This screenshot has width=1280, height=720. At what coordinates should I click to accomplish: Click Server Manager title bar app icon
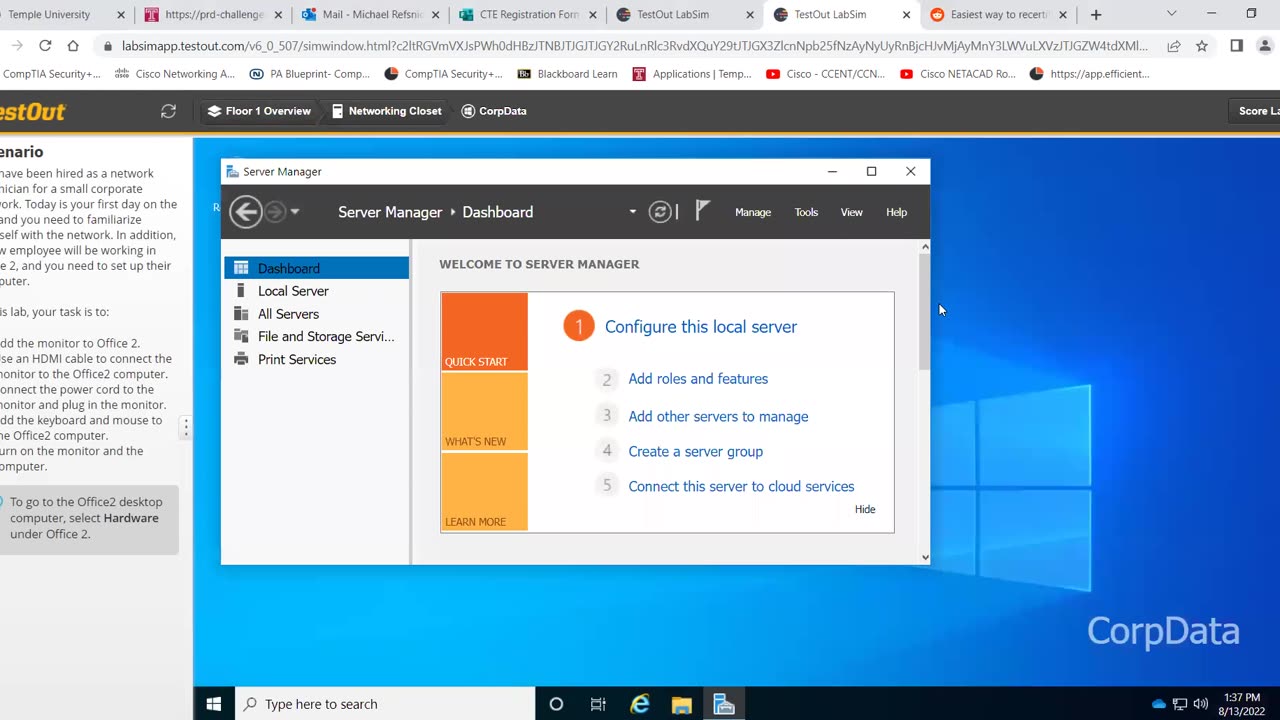[232, 171]
